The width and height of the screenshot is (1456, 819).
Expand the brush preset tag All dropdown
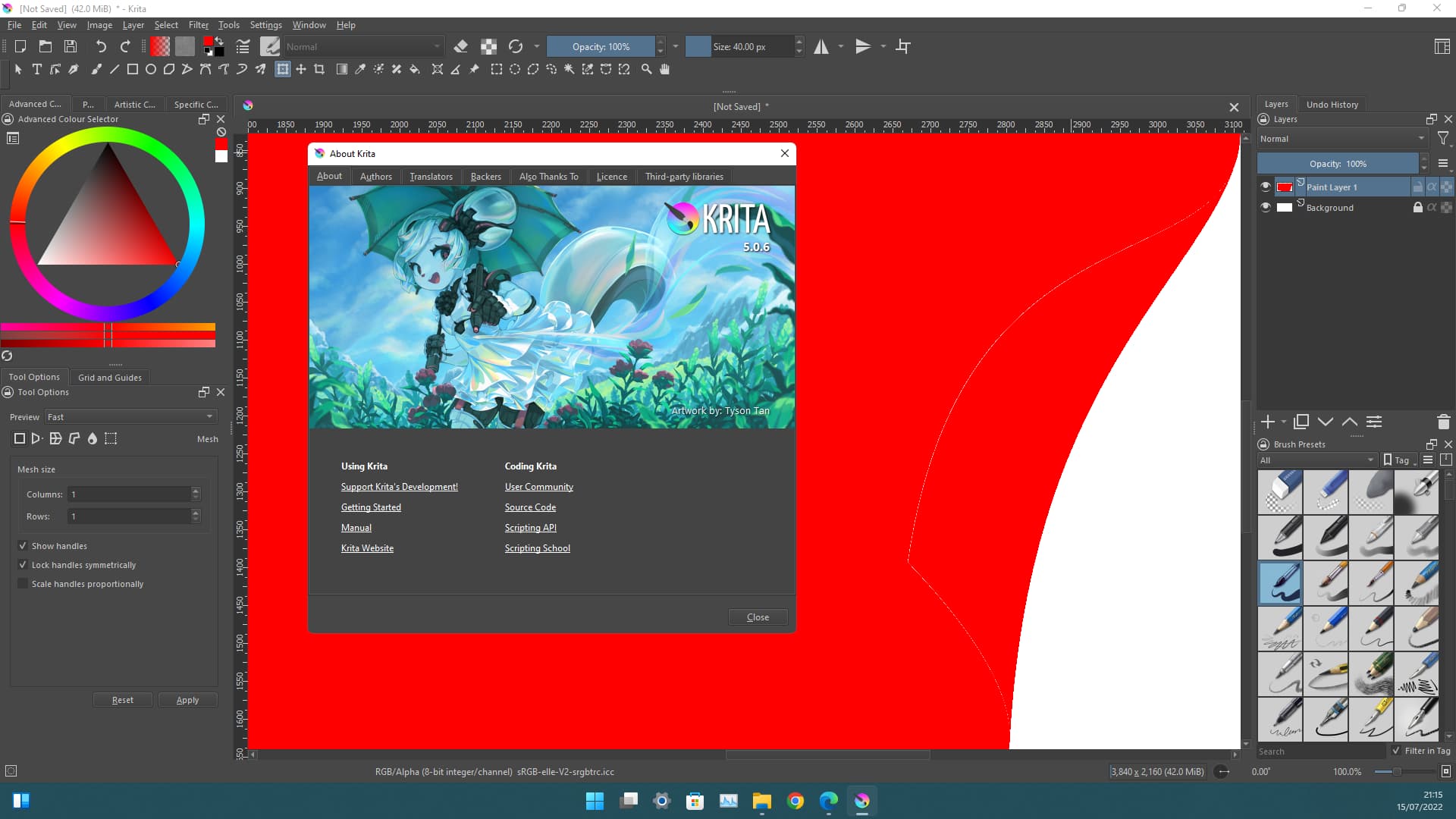click(1317, 460)
